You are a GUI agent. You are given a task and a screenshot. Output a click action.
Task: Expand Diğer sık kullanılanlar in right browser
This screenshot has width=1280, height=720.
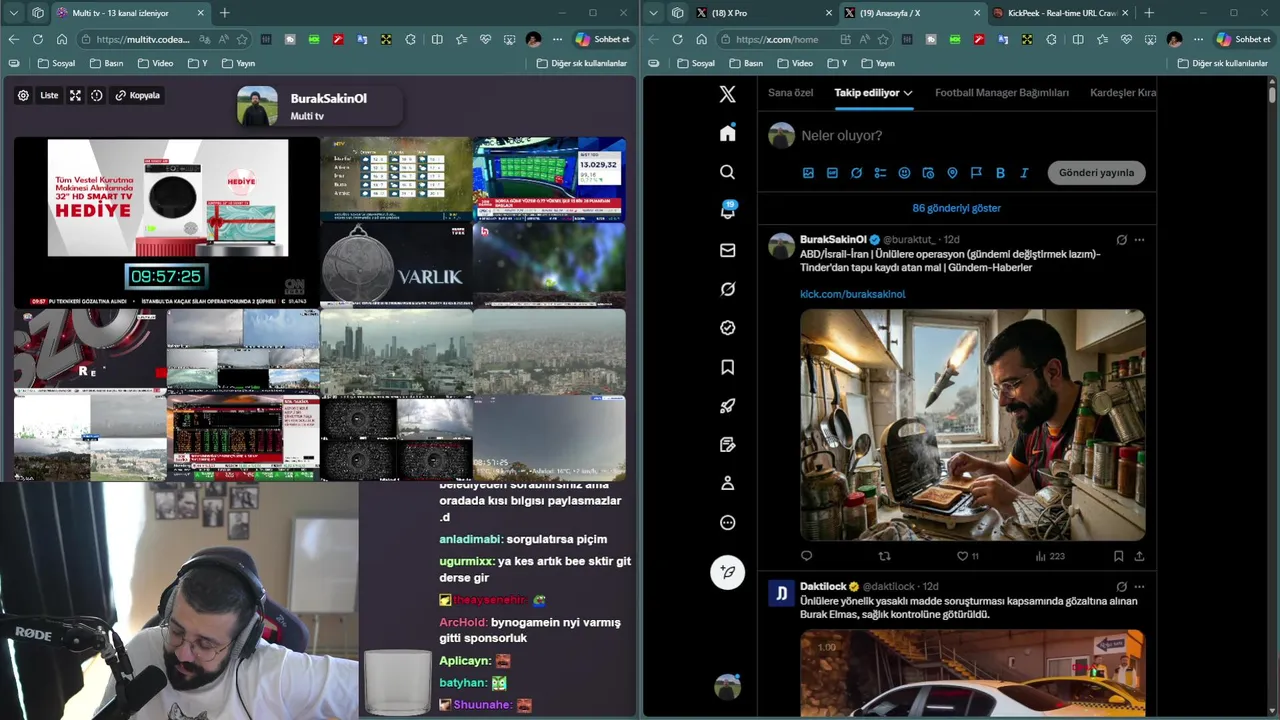coord(1222,63)
